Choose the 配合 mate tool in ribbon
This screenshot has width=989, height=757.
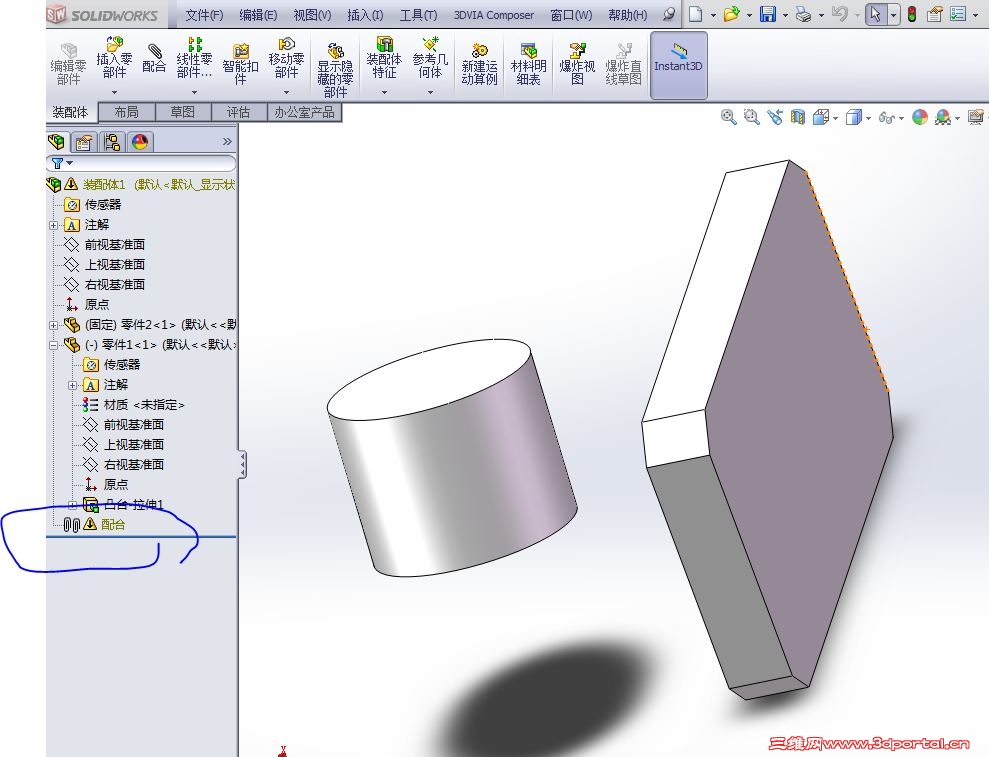[x=154, y=59]
